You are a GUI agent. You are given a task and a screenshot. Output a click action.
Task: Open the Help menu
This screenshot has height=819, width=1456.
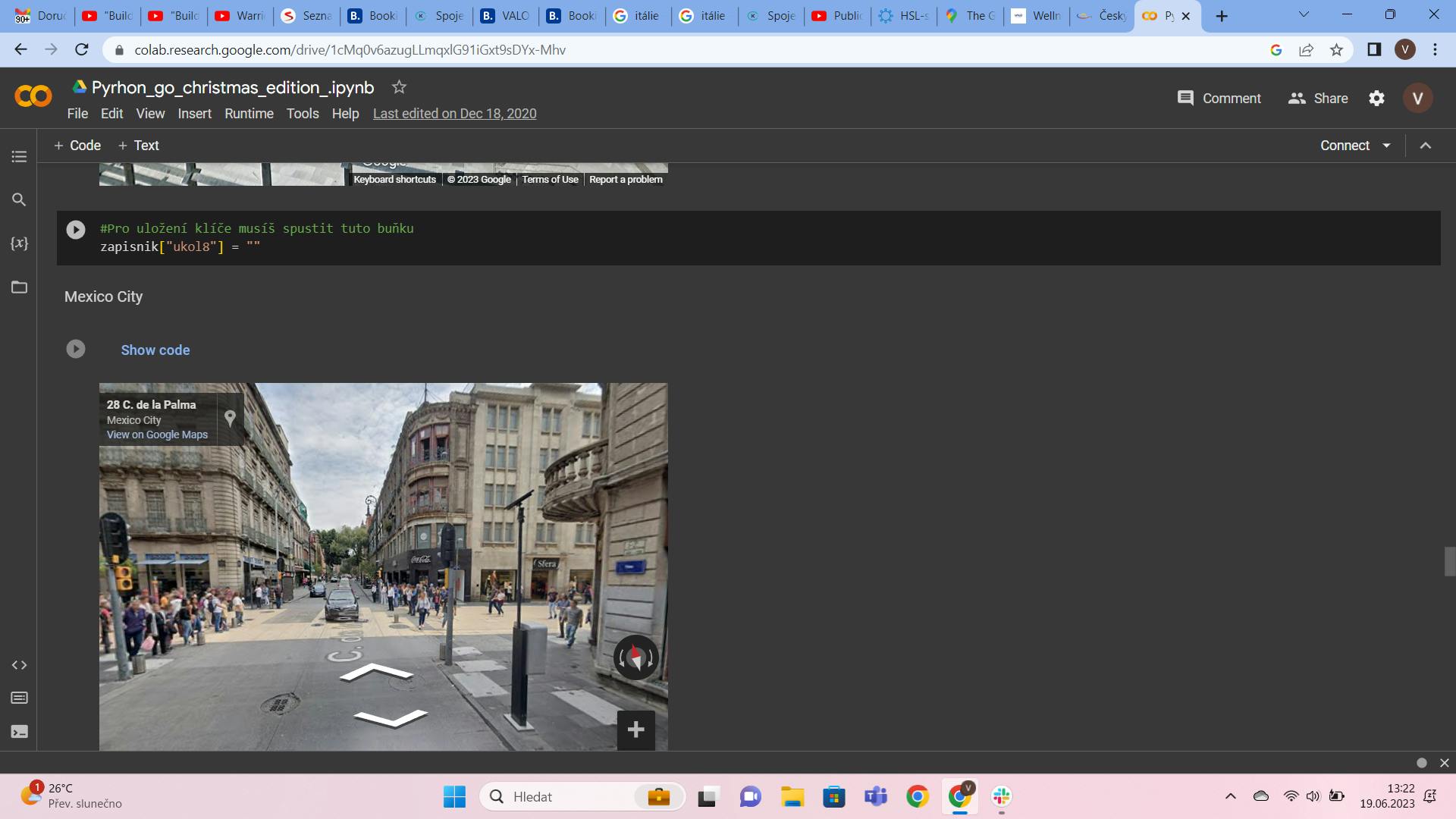[x=345, y=114]
